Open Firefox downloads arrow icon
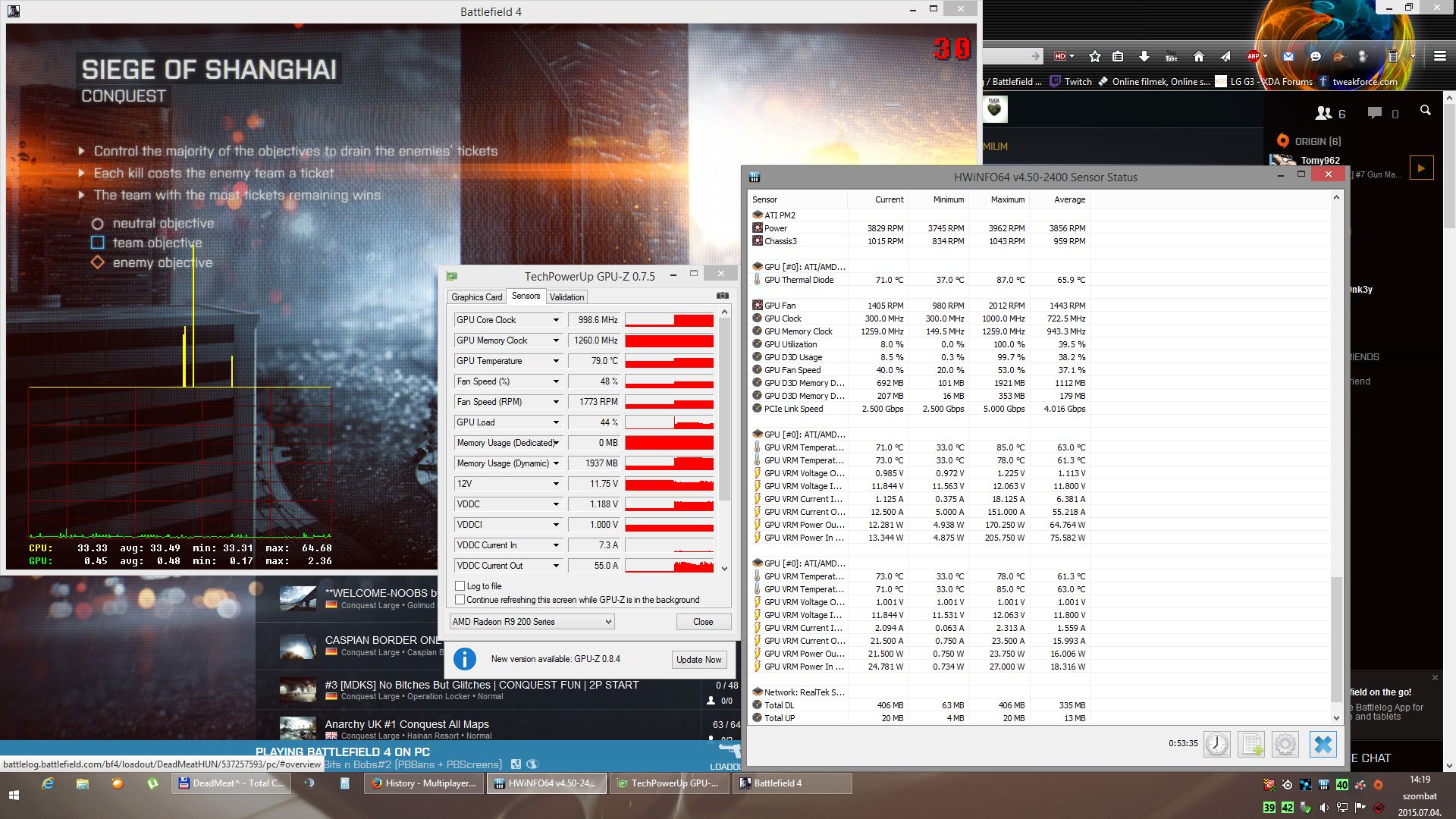Image resolution: width=1456 pixels, height=819 pixels. (x=1144, y=56)
